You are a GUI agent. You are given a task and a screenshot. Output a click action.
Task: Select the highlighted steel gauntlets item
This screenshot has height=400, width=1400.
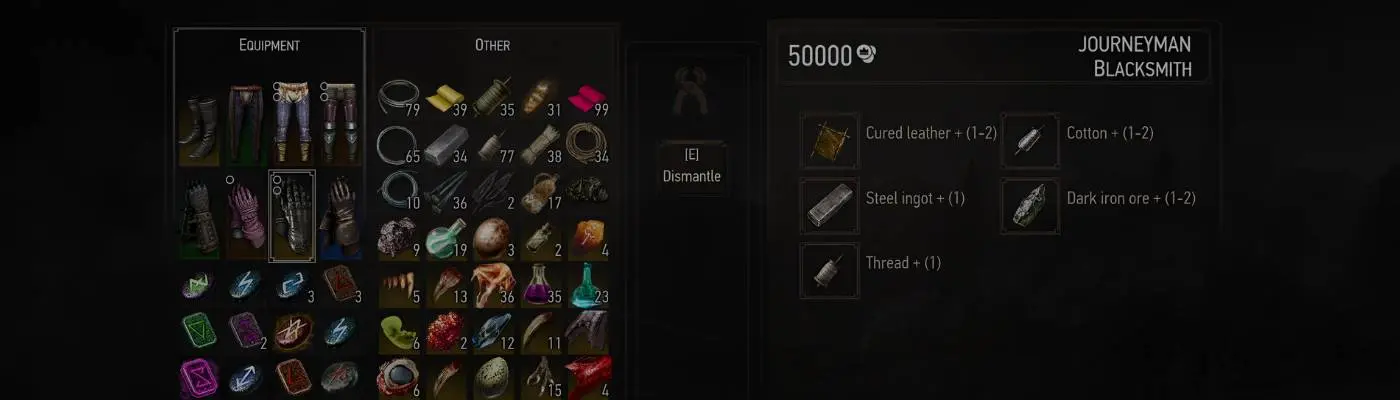pos(292,217)
